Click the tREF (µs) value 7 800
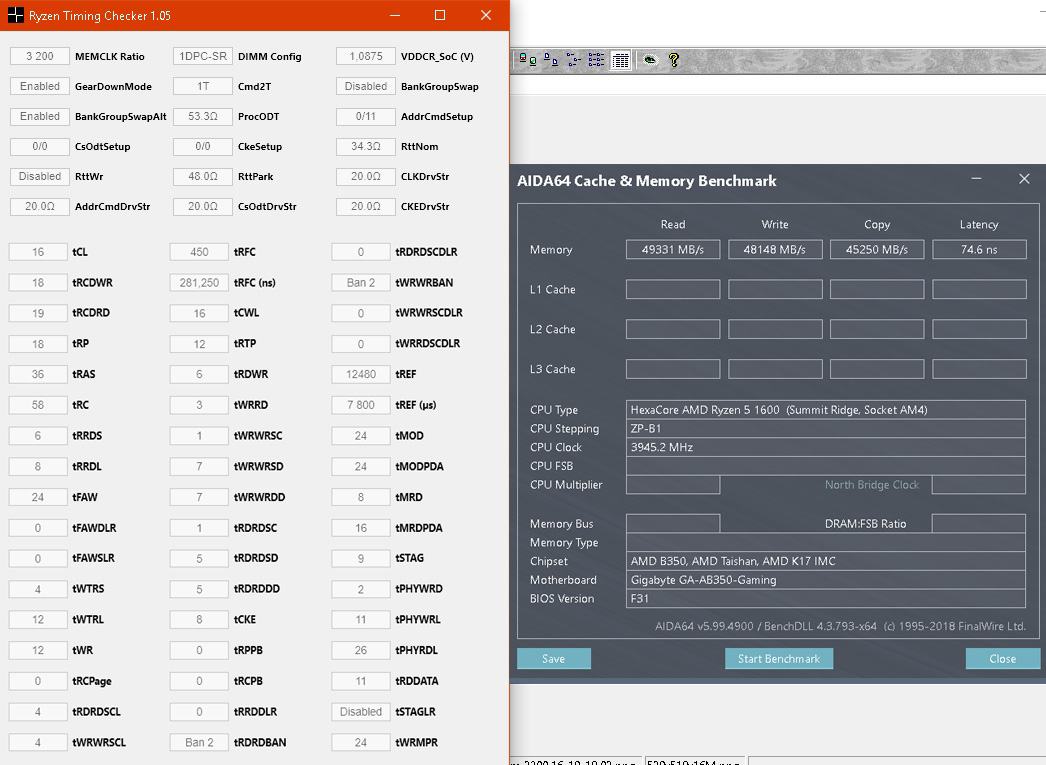1046x765 pixels. click(x=361, y=405)
